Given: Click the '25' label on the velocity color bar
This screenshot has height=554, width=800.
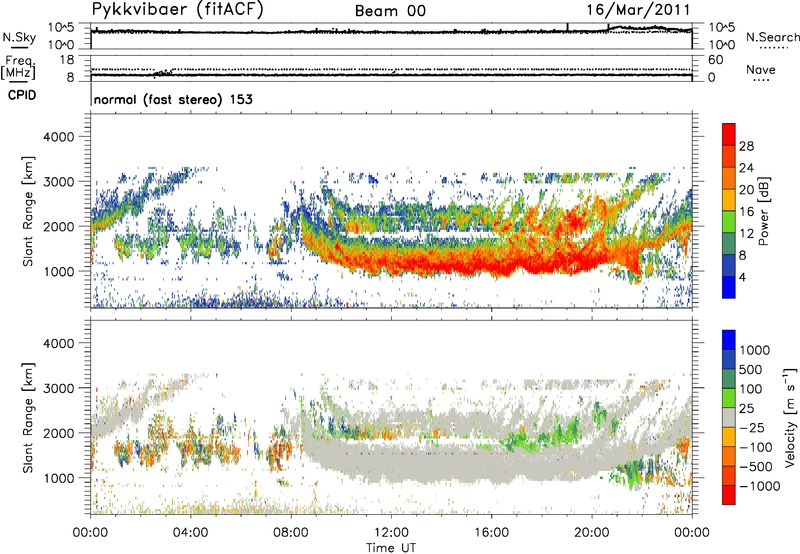Looking at the screenshot, I should coord(746,409).
